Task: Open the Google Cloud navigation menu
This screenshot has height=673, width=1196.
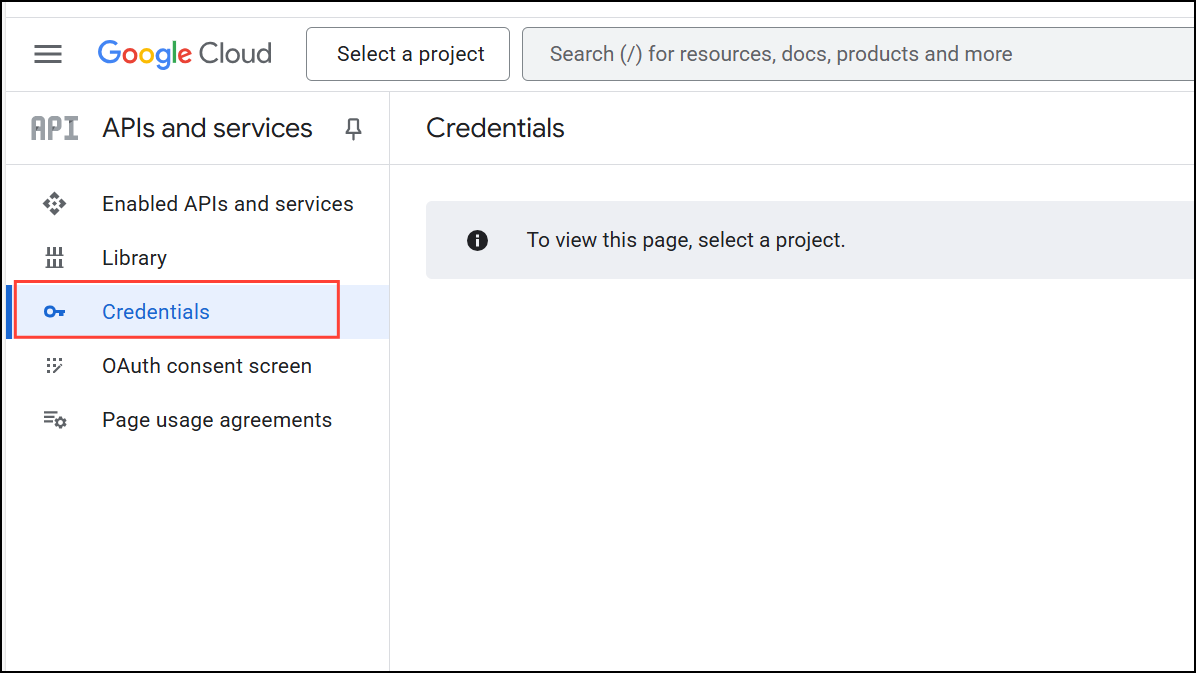Action: 47,54
